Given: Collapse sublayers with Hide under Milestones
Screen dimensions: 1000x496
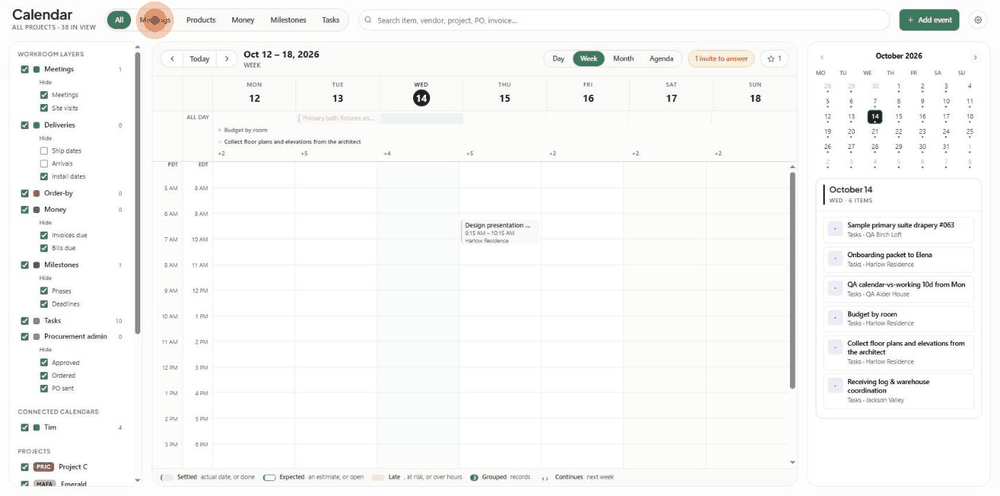Looking at the screenshot, I should (x=45, y=278).
